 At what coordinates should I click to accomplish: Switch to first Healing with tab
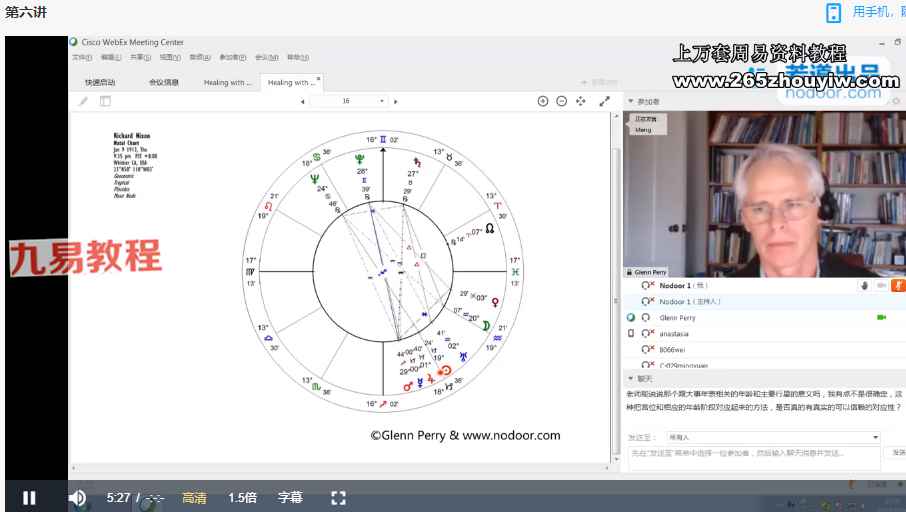(x=227, y=83)
